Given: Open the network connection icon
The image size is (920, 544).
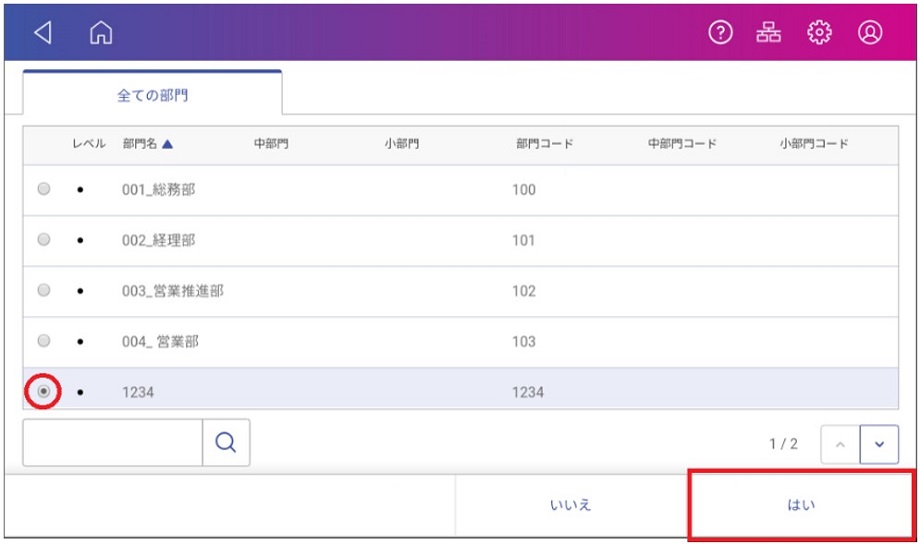Looking at the screenshot, I should pyautogui.click(x=769, y=32).
